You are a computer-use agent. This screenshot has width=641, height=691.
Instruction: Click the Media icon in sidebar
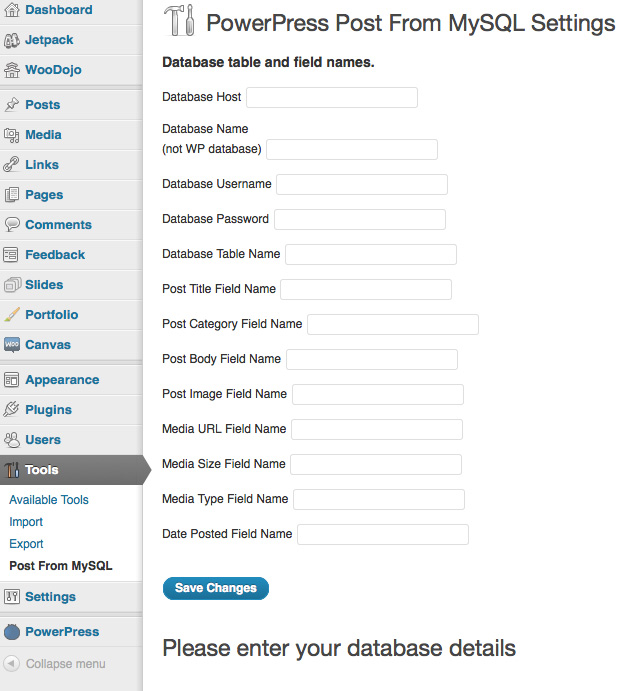point(12,135)
